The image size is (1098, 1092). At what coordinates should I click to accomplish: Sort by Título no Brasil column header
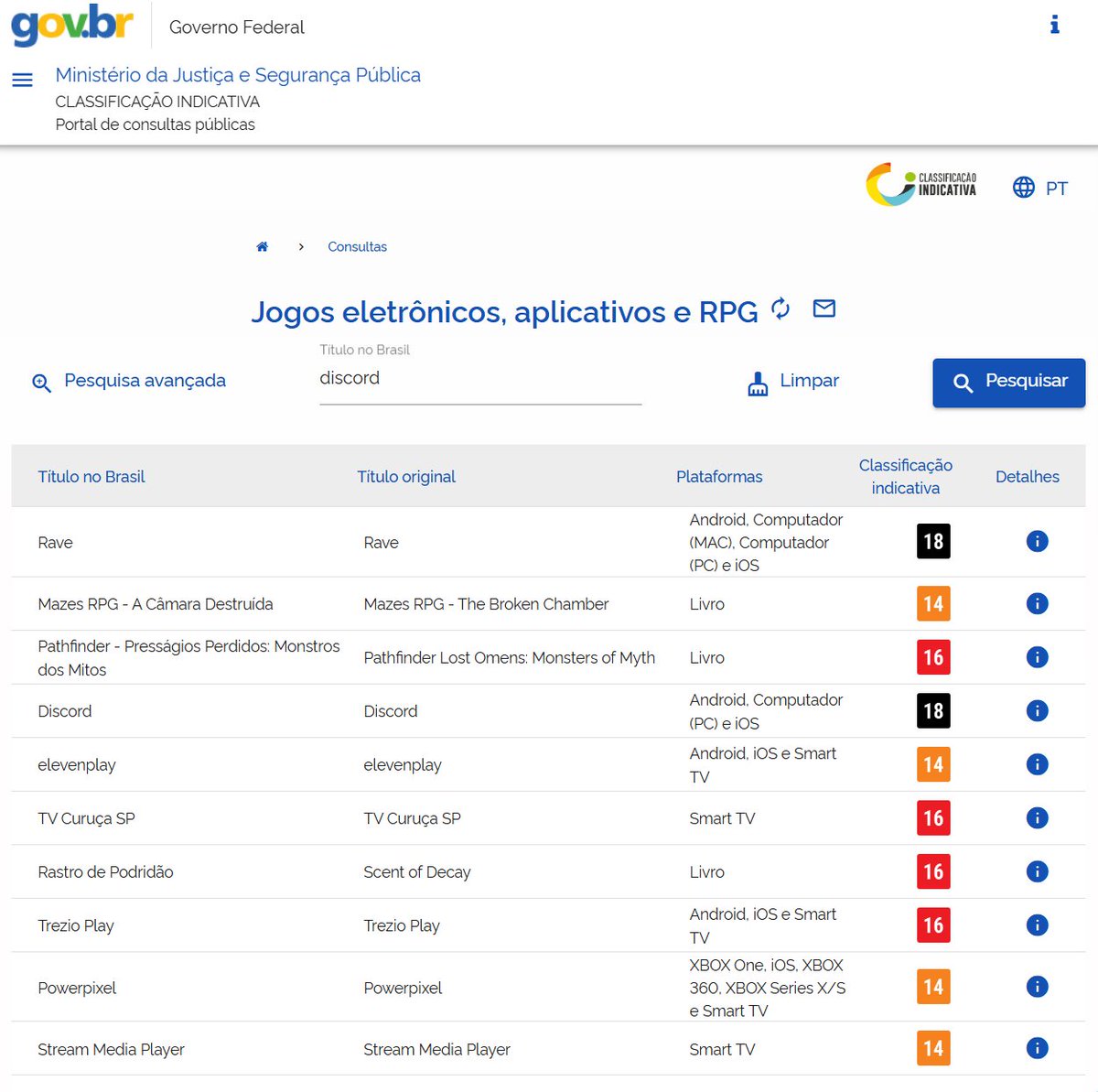tap(91, 476)
